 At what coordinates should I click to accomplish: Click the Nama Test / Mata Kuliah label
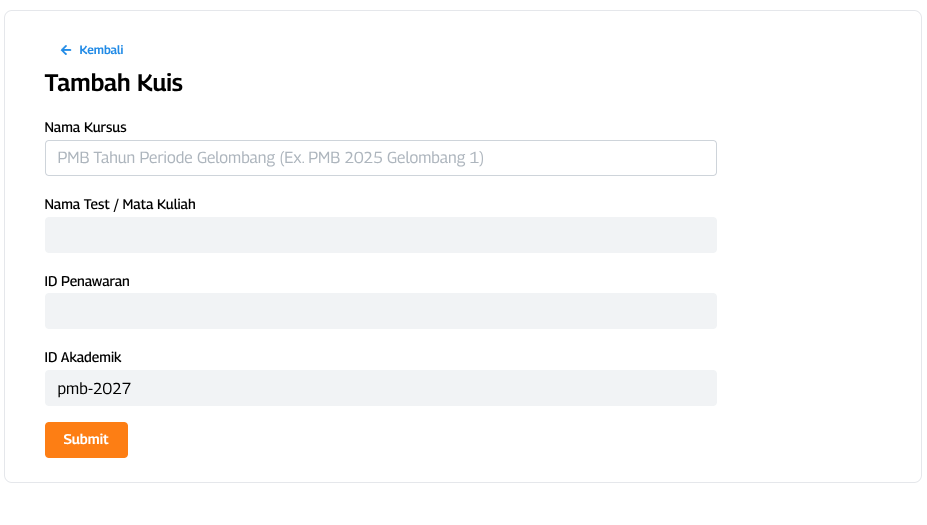(x=120, y=204)
